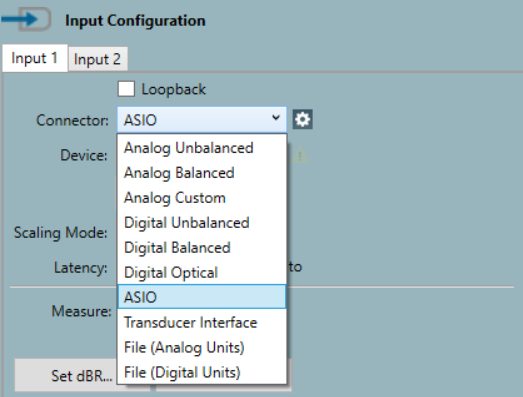The height and width of the screenshot is (397, 523).
Task: Select Analog Unbalanced connector option
Action: 202,148
